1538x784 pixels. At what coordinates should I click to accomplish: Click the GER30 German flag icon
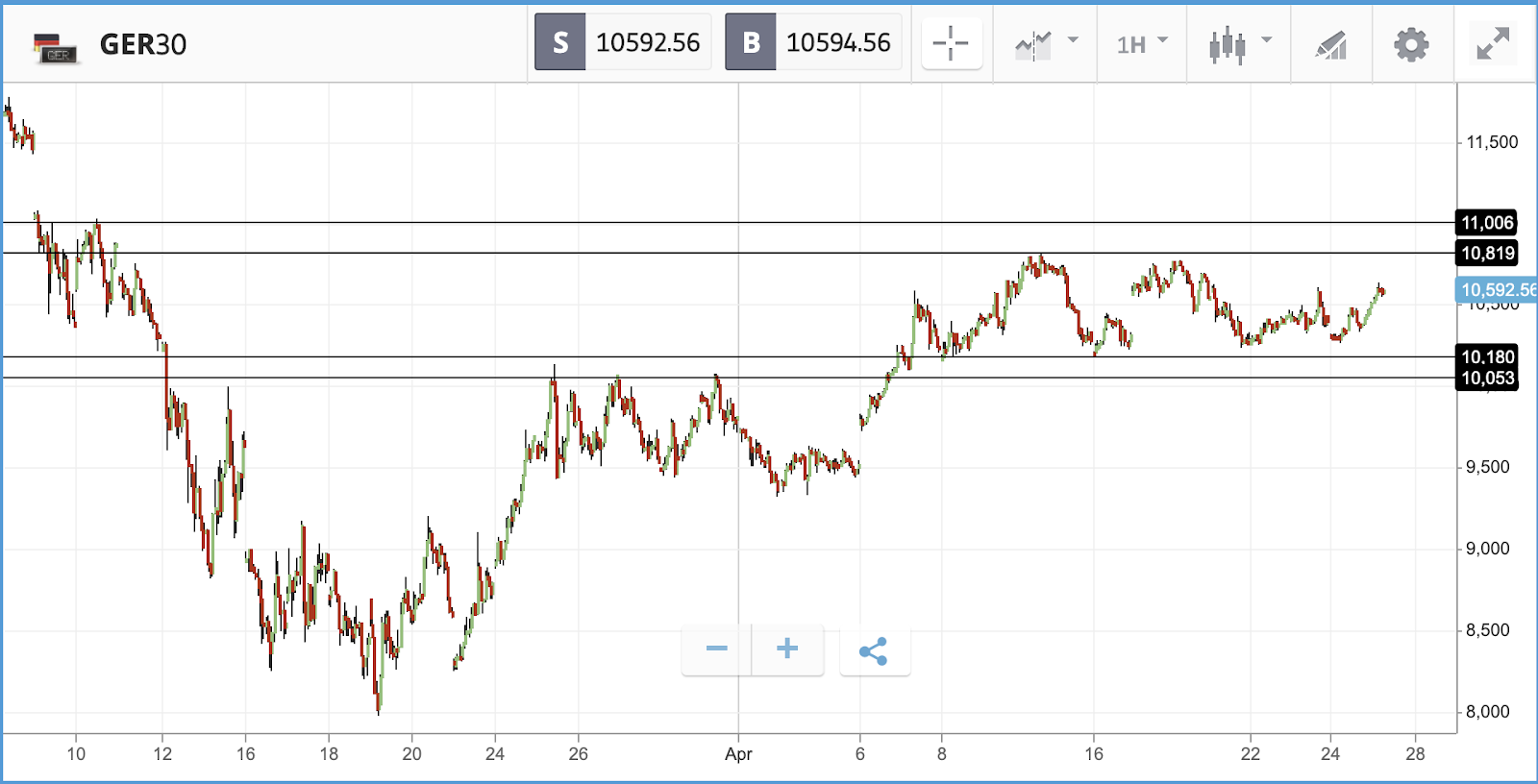pyautogui.click(x=55, y=48)
